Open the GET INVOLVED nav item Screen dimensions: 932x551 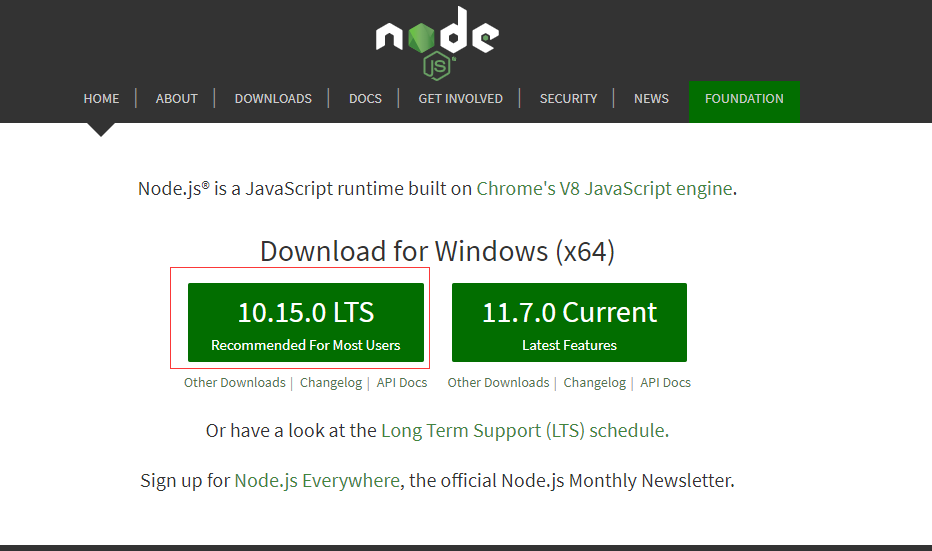click(461, 99)
